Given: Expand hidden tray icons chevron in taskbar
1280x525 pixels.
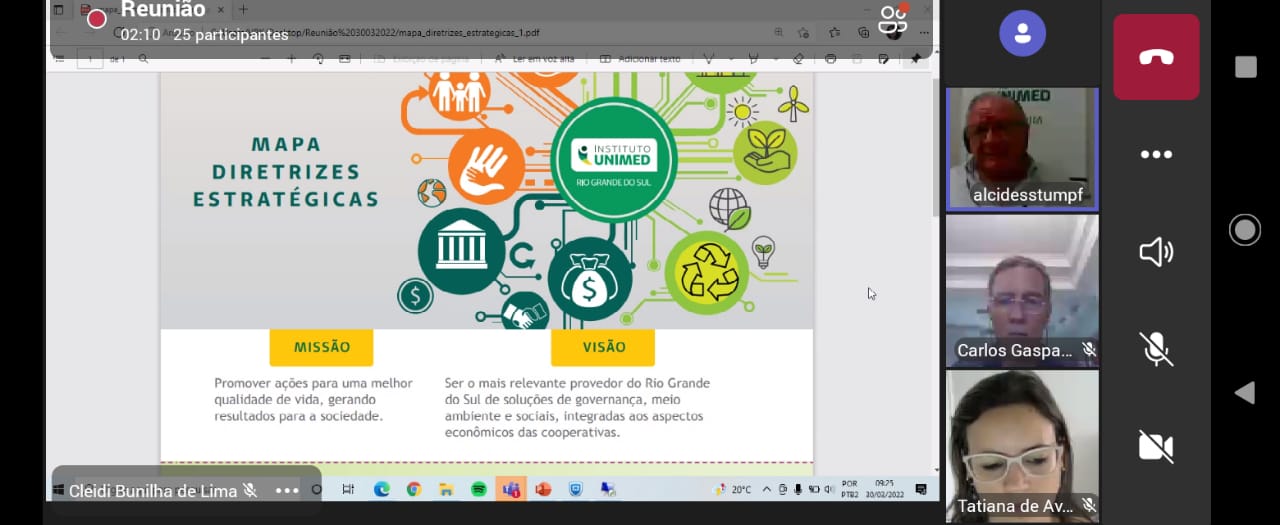Looking at the screenshot, I should coord(766,490).
